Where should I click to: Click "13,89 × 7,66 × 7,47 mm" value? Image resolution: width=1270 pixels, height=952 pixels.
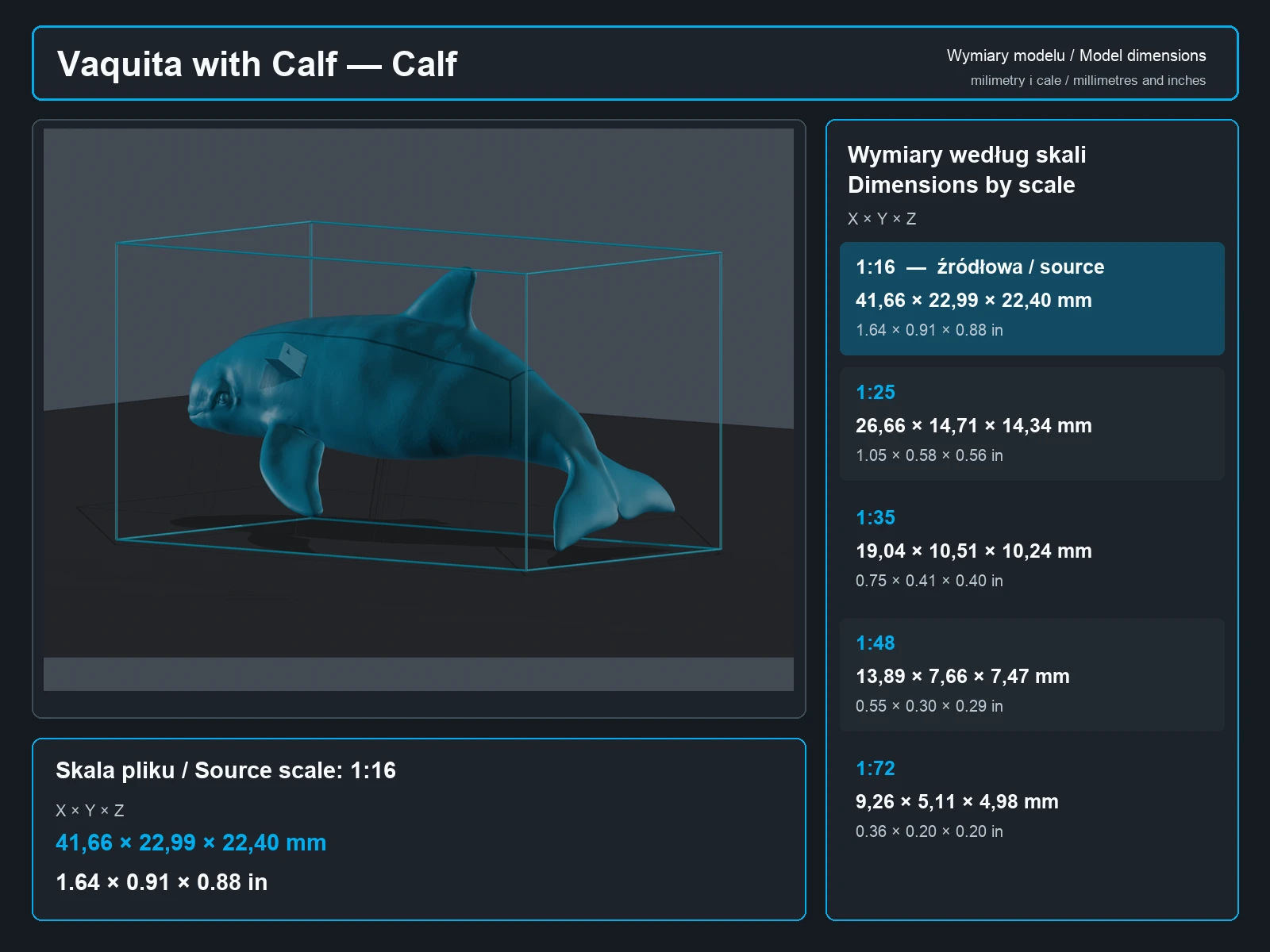tap(963, 677)
